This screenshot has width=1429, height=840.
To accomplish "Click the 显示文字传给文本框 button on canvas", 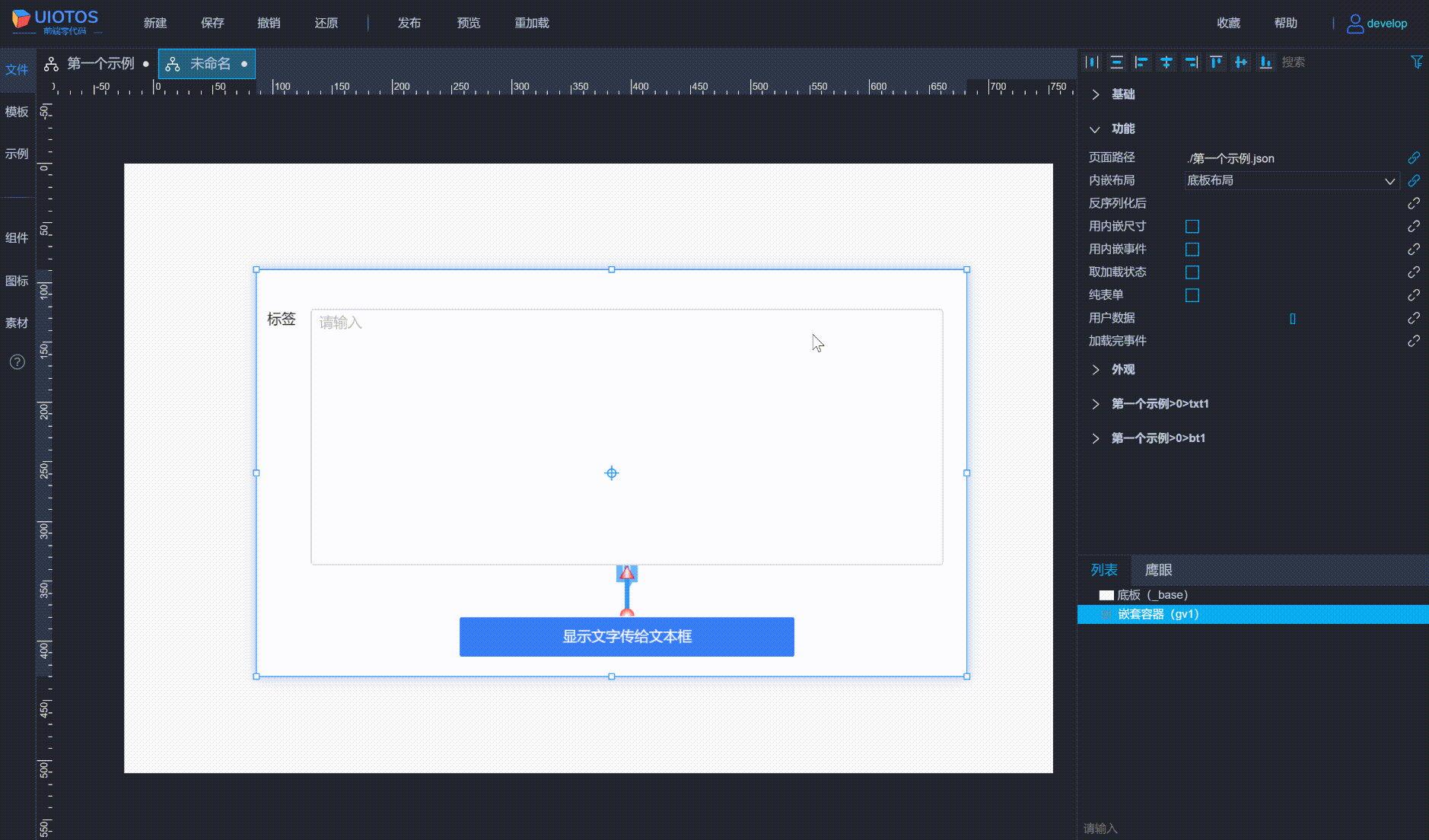I will [627, 637].
